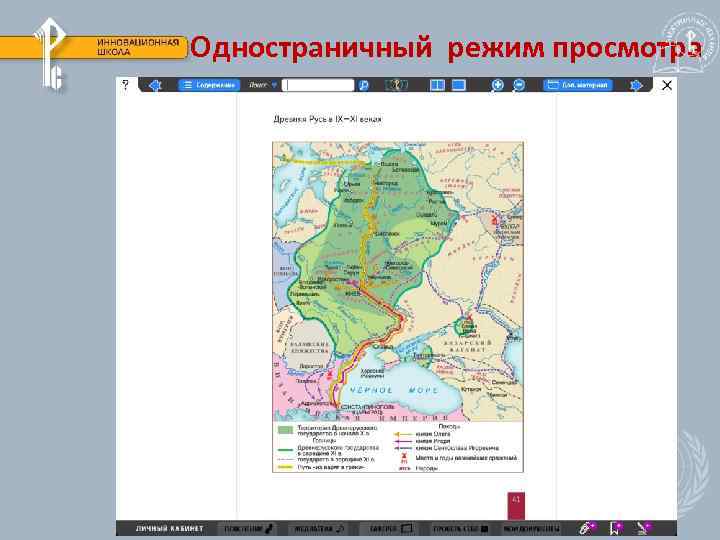Open the third bottom bar item with note icon
Screen dimensions: 720x540
pos(319,529)
